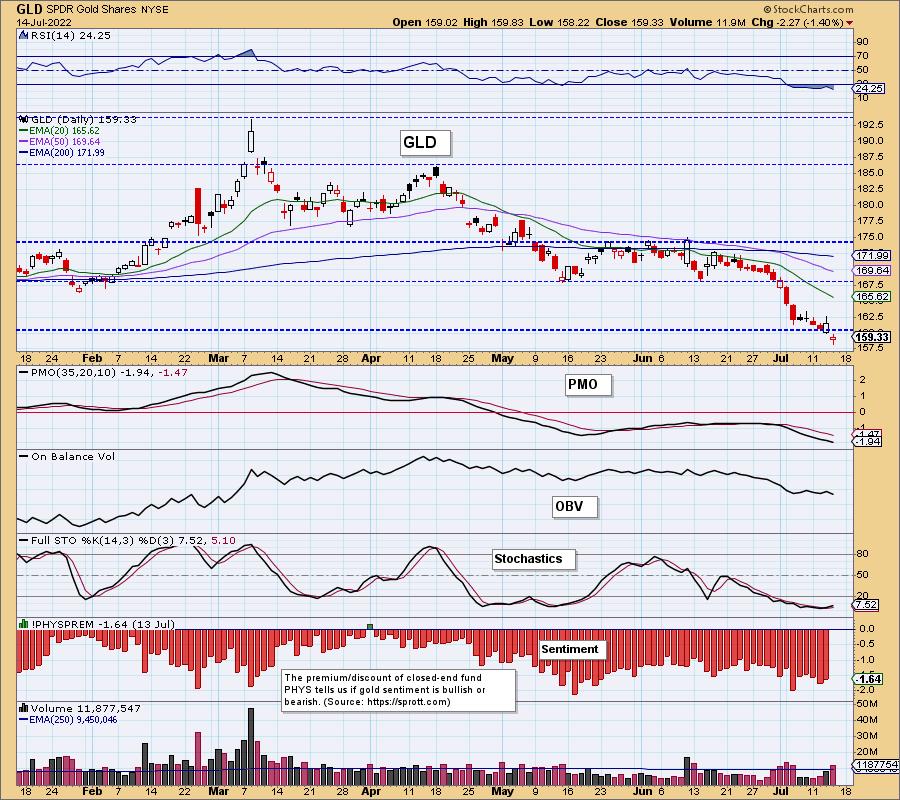Click the Low 158.22 value in header

(560, 22)
